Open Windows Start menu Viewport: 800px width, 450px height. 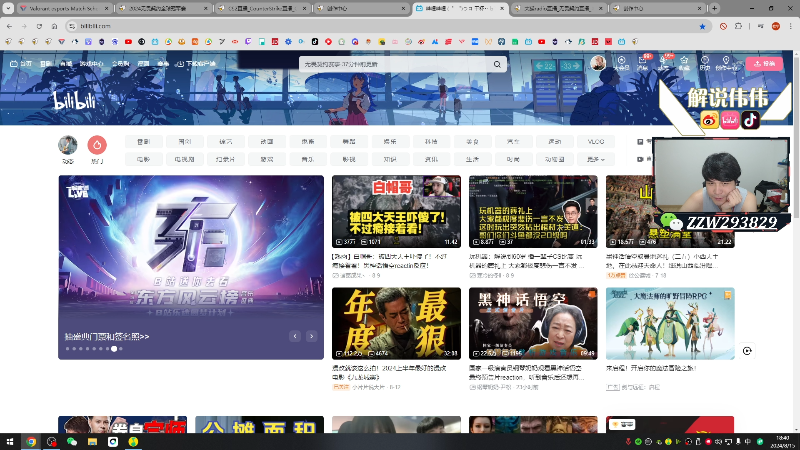click(x=10, y=442)
